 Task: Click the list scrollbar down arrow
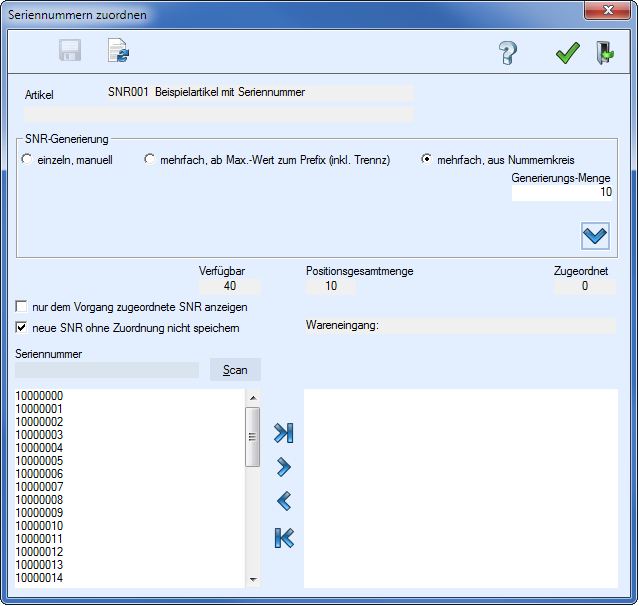[x=253, y=579]
